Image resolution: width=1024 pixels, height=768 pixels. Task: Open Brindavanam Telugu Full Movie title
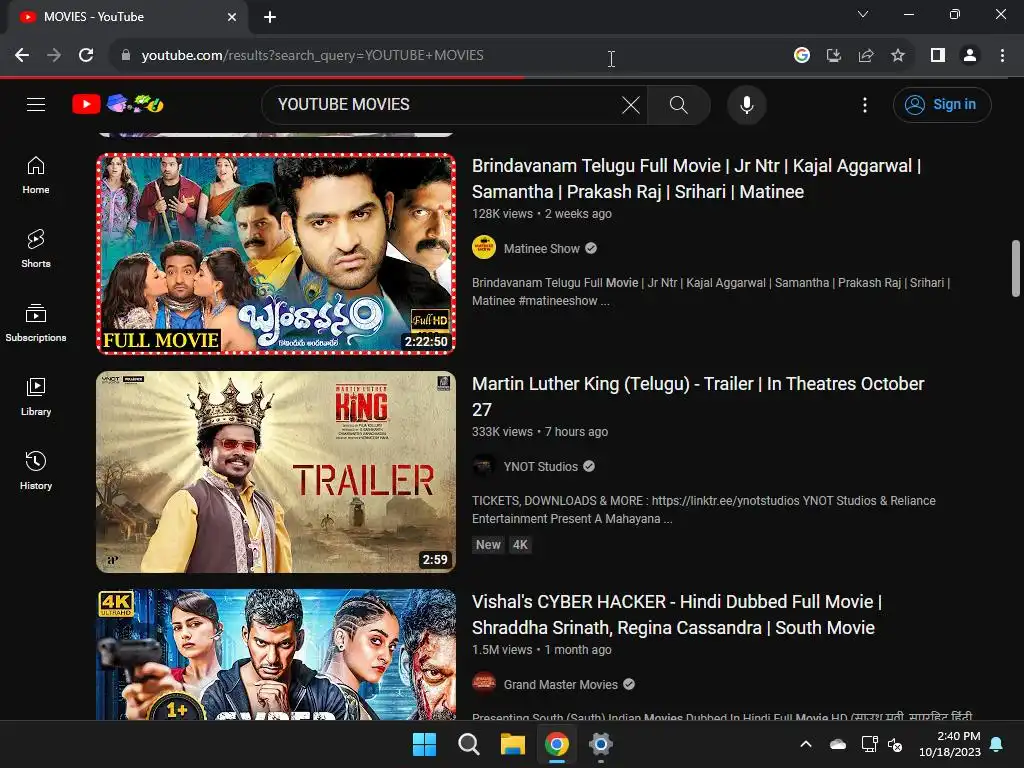696,178
